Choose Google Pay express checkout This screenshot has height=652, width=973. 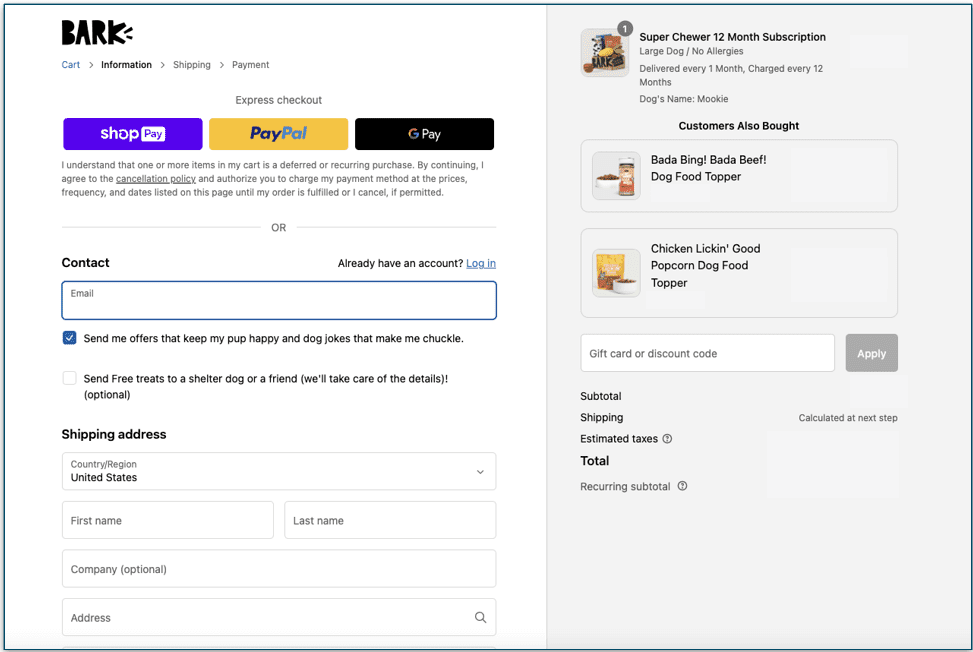point(424,133)
